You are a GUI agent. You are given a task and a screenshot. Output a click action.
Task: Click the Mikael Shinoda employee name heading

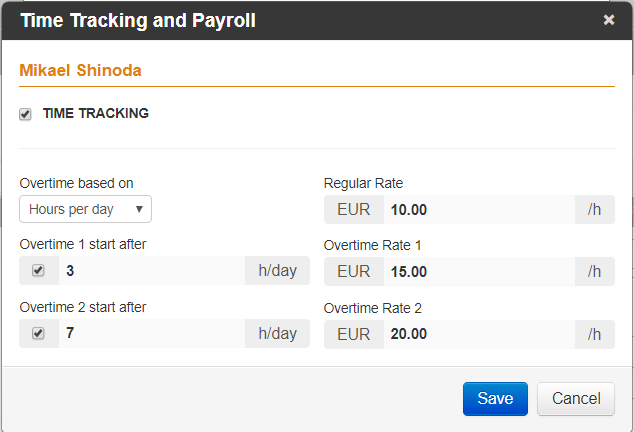(80, 70)
